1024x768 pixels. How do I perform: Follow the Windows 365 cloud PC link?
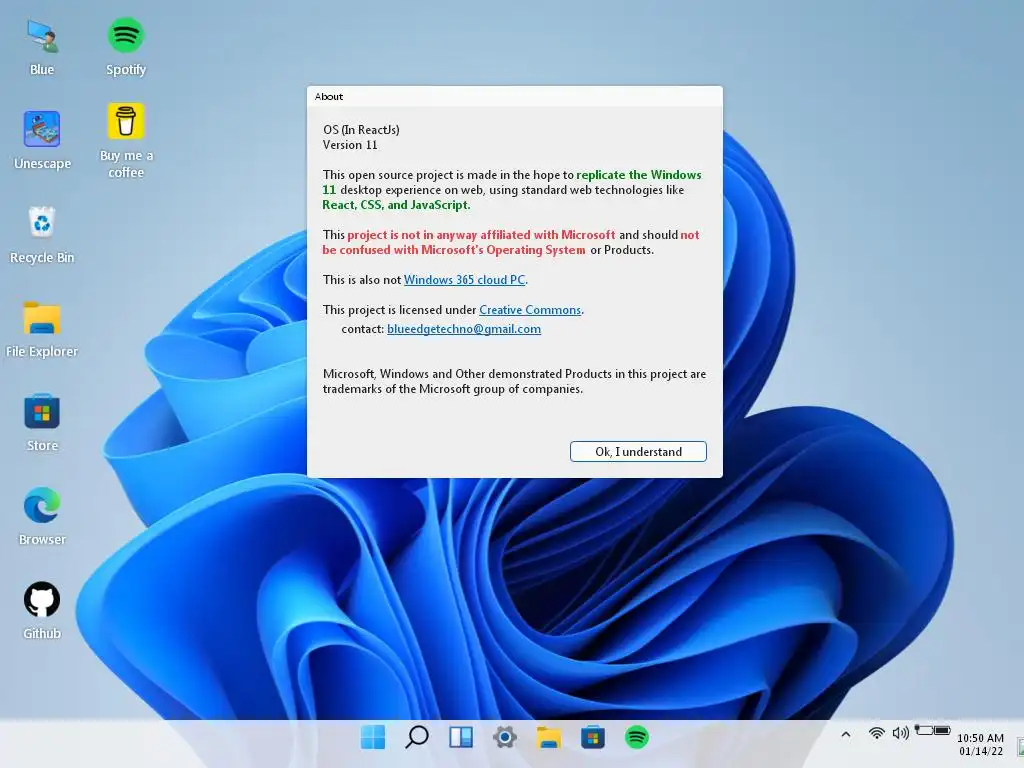click(x=464, y=280)
